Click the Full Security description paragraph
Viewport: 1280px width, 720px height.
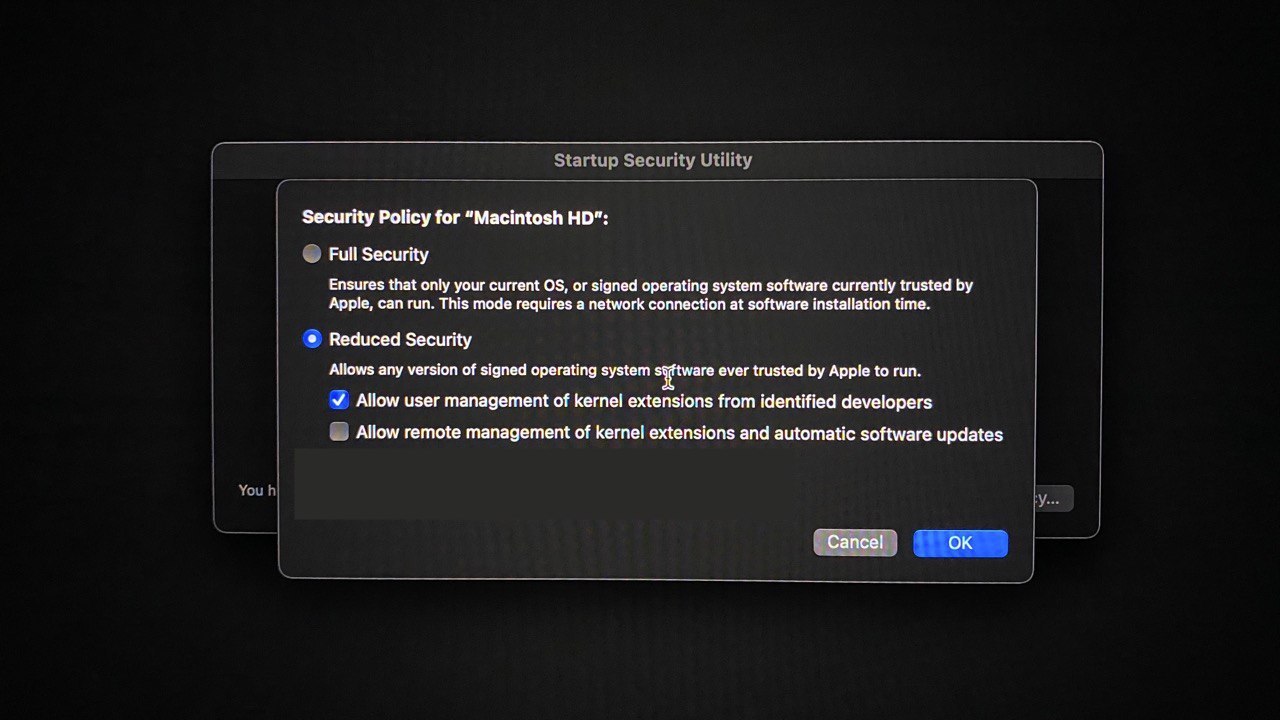[651, 294]
